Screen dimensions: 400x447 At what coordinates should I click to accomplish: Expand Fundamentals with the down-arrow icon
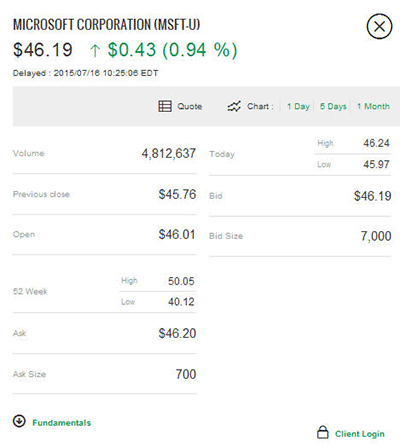(x=19, y=421)
